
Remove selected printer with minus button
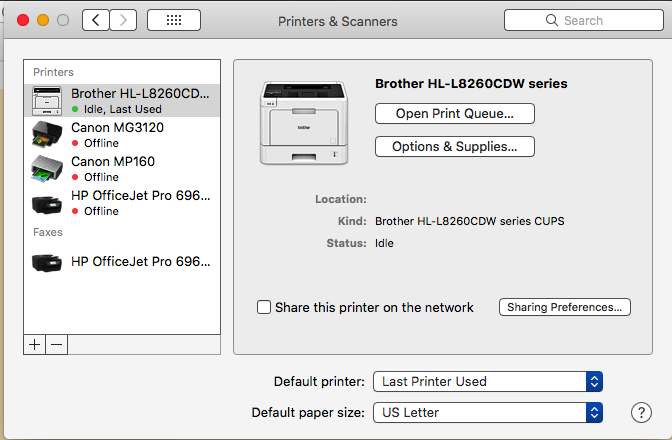click(x=57, y=344)
